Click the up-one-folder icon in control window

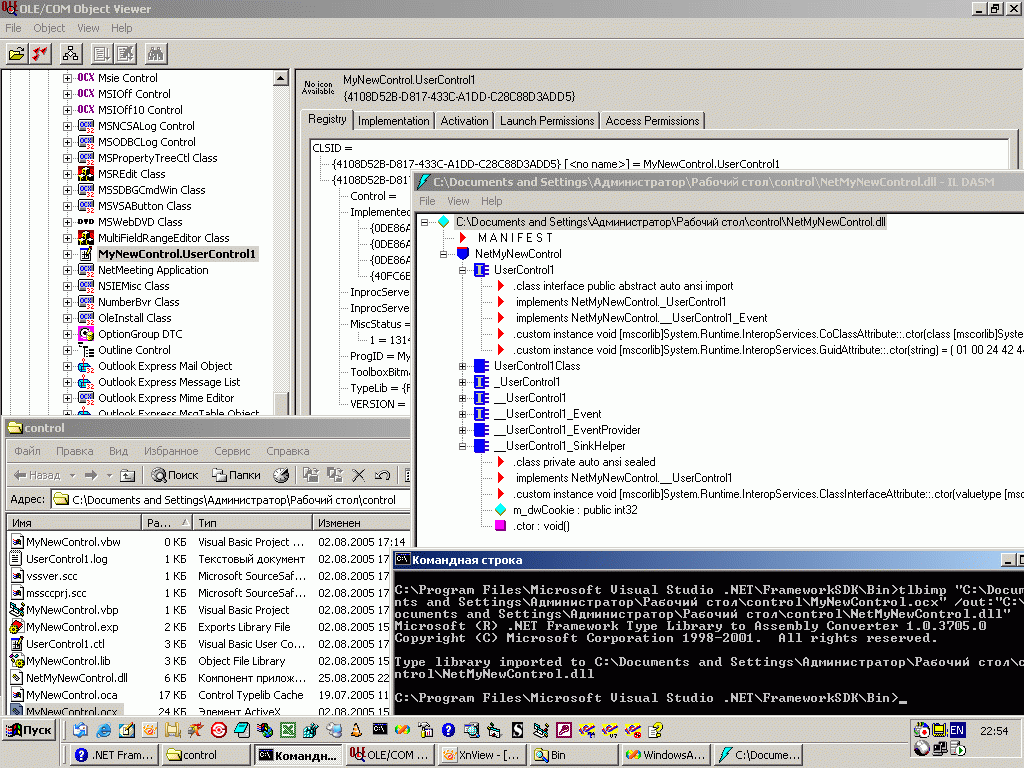127,475
